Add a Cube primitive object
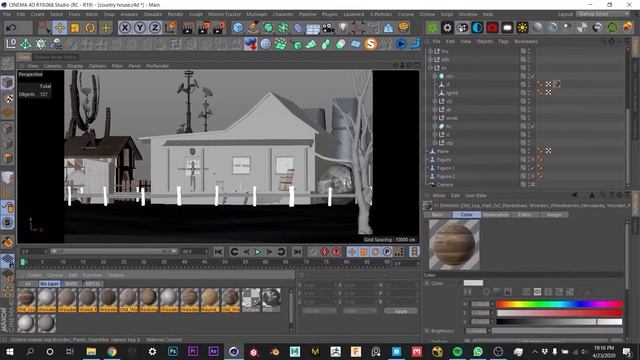This screenshot has height=360, width=640. 238,28
